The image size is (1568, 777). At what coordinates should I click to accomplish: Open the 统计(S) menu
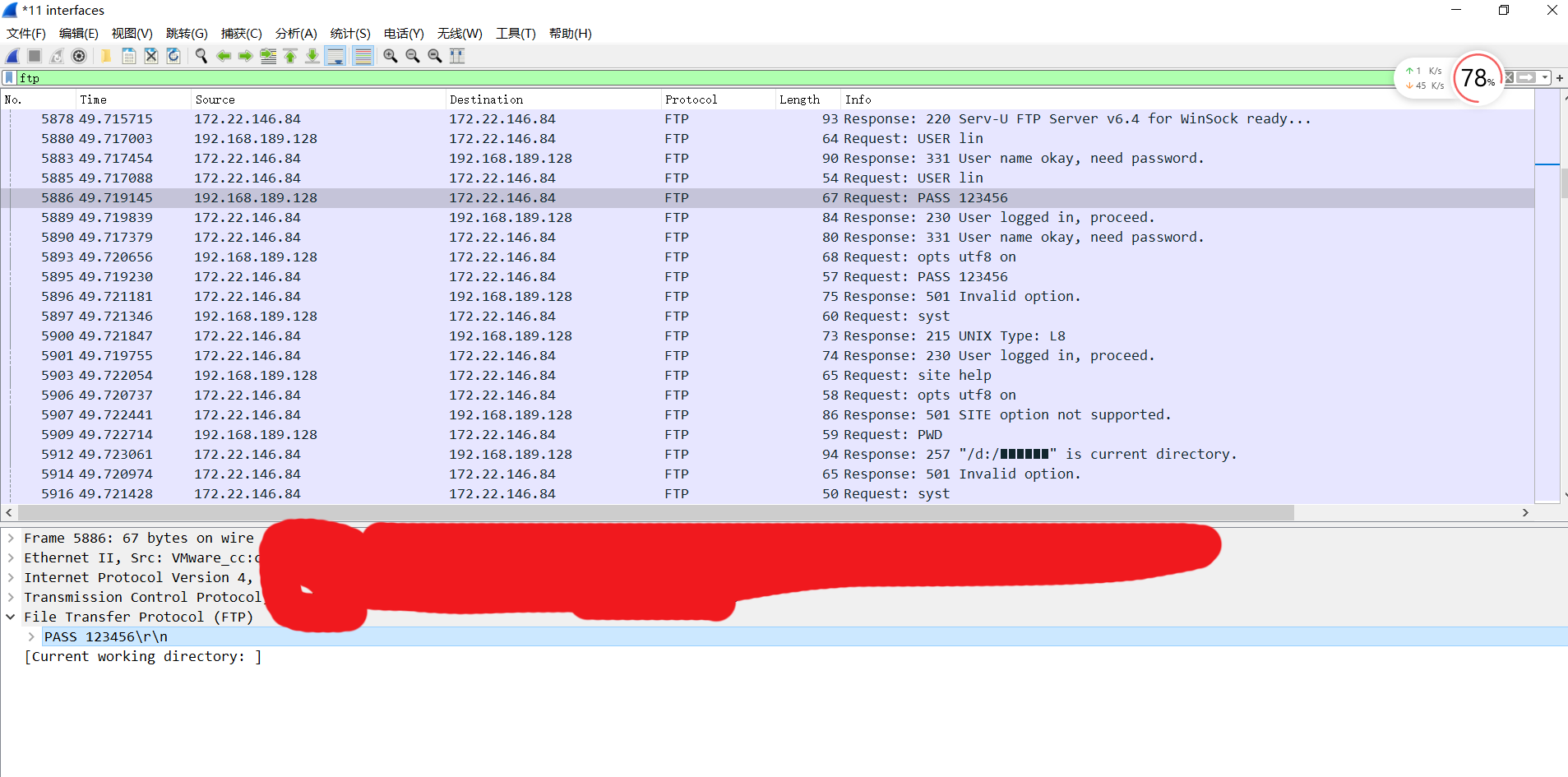(x=349, y=34)
